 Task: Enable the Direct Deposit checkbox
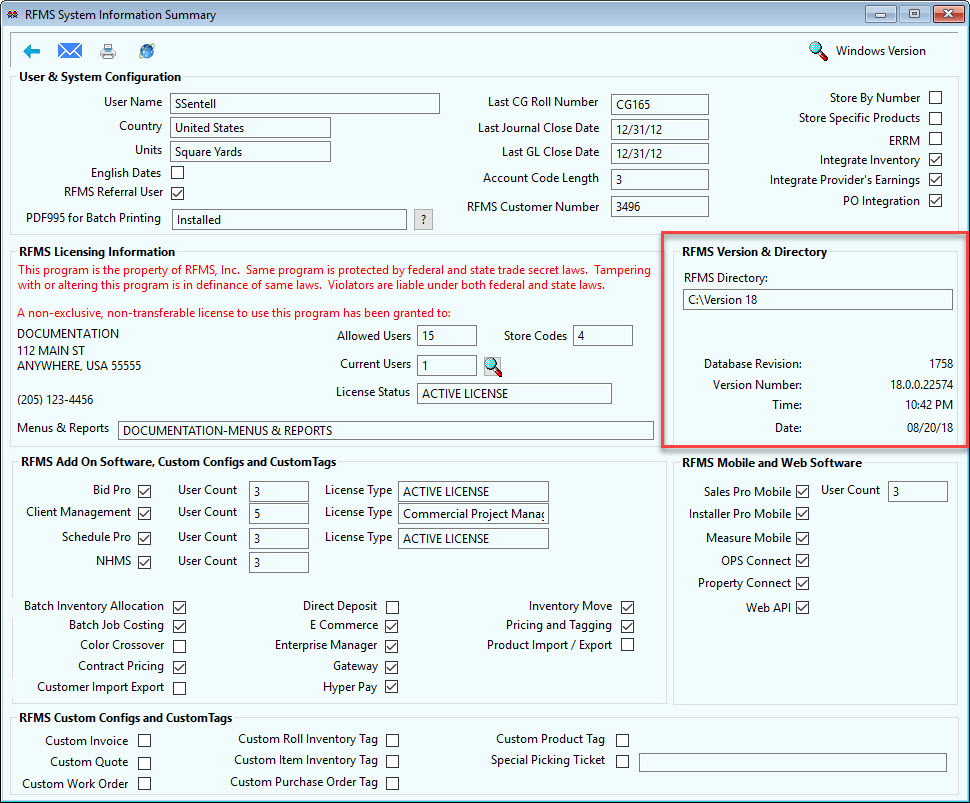(392, 606)
